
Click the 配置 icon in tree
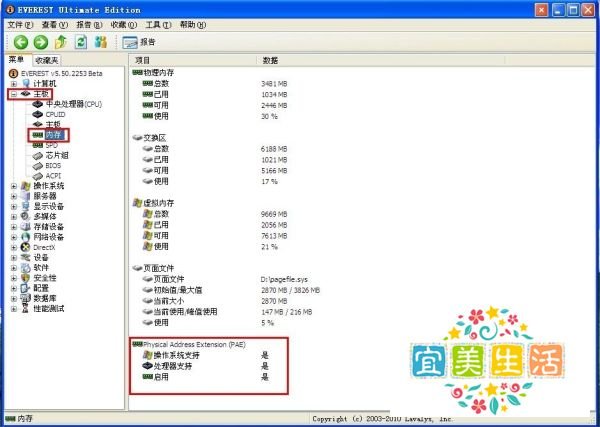(26, 288)
